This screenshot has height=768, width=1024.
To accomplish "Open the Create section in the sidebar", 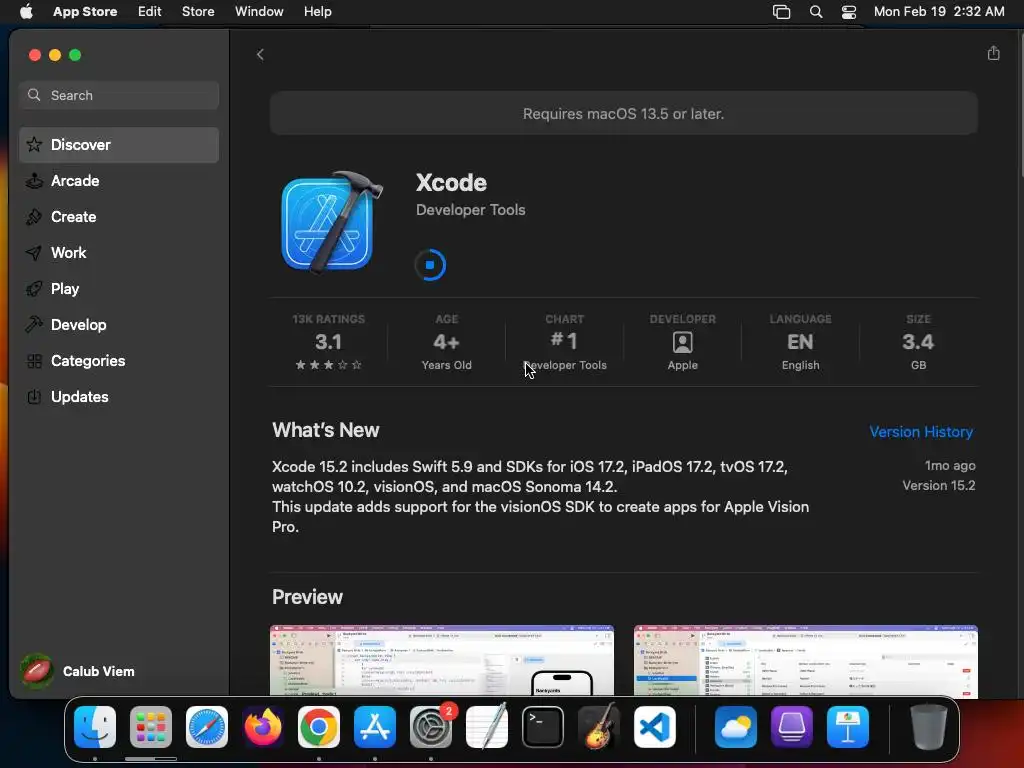I will (119, 217).
